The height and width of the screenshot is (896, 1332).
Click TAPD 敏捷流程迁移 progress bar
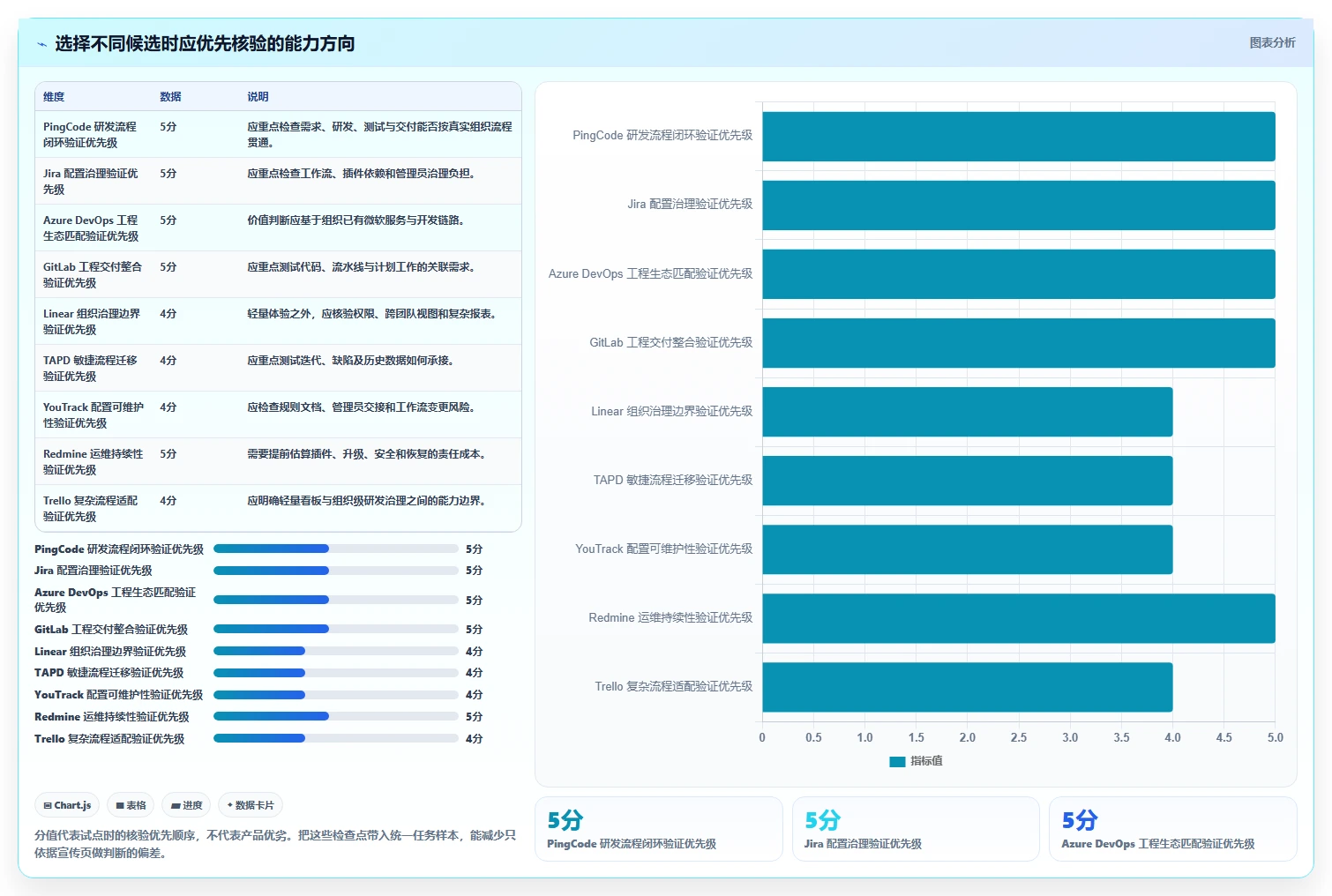point(336,673)
